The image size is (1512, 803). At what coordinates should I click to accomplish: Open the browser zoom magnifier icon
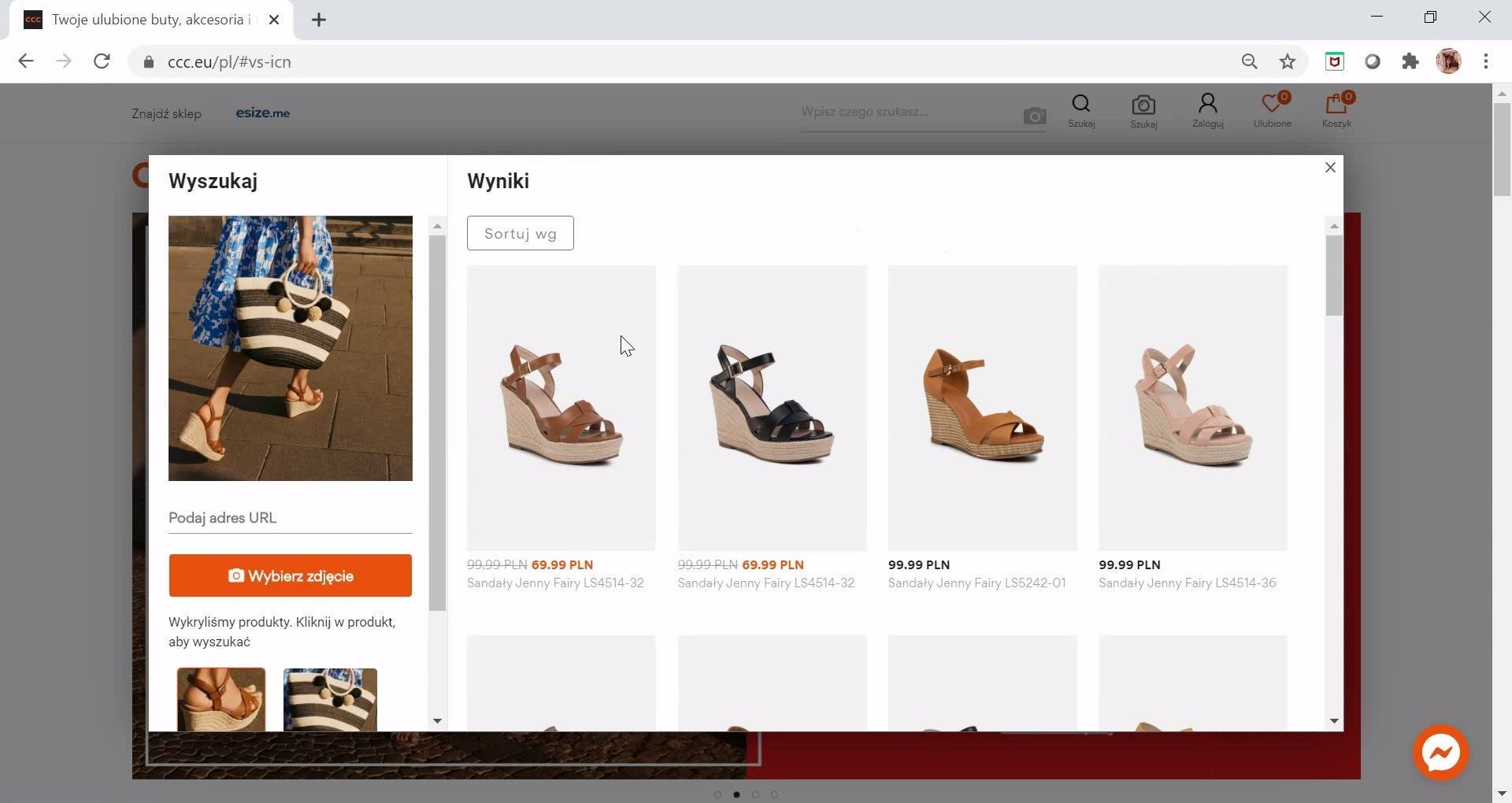(1250, 61)
